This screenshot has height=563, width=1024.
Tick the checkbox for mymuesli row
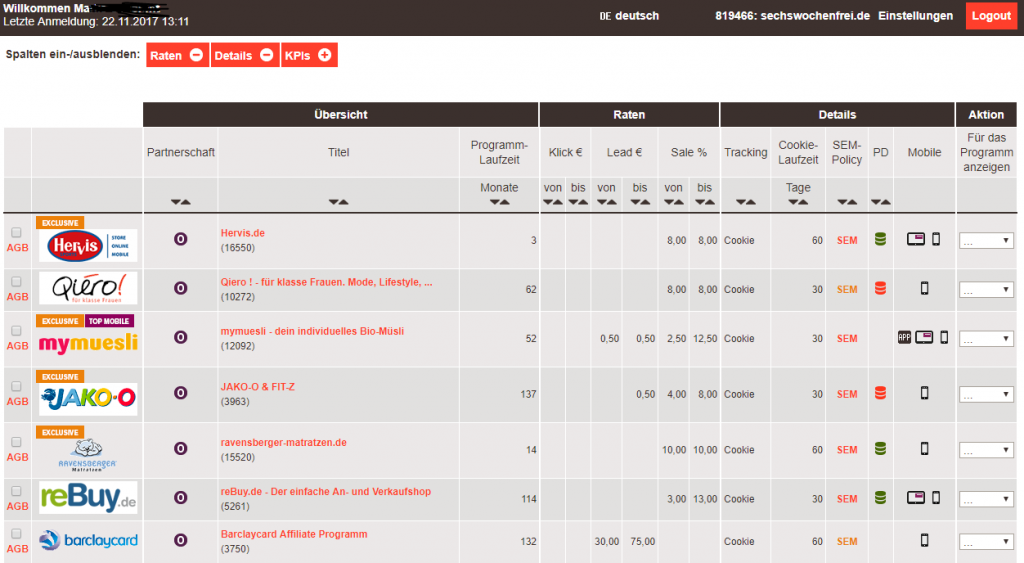[16, 330]
